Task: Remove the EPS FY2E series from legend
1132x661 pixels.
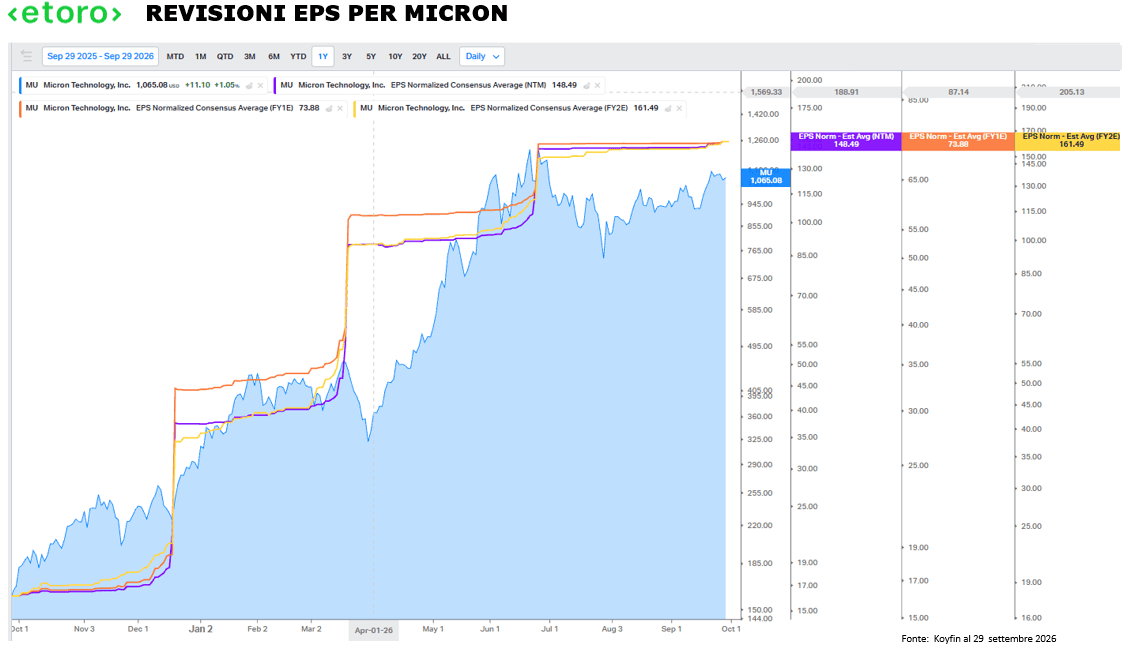Action: pos(679,109)
